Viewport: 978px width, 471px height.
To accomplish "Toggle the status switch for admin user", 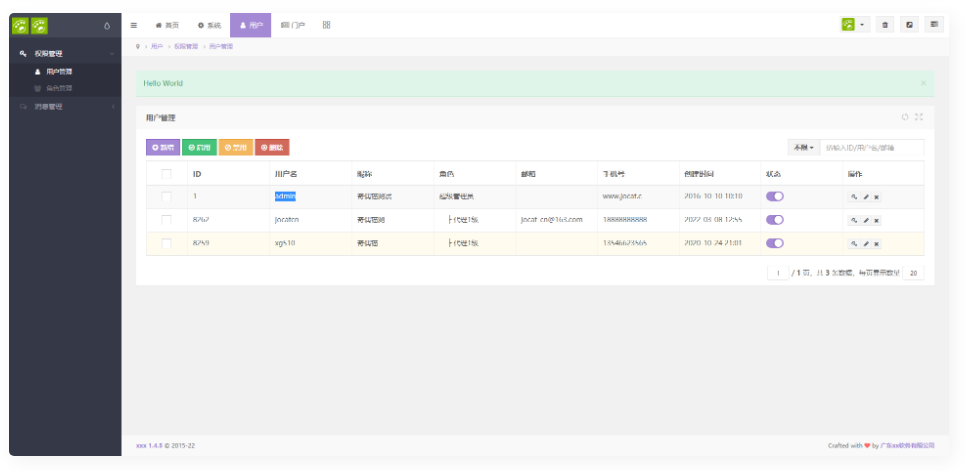I will [x=775, y=196].
